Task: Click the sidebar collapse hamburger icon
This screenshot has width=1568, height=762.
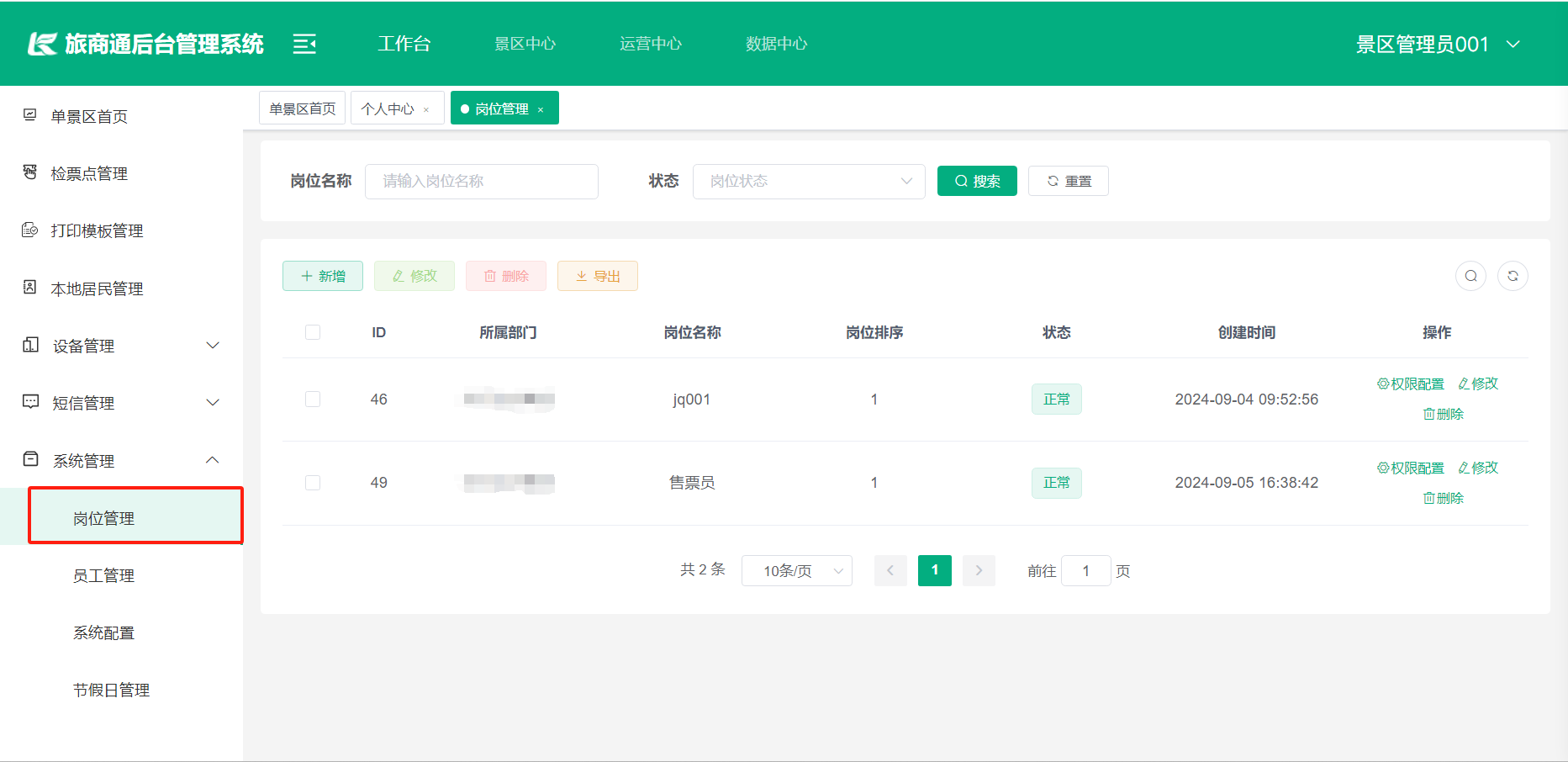Action: (x=304, y=44)
